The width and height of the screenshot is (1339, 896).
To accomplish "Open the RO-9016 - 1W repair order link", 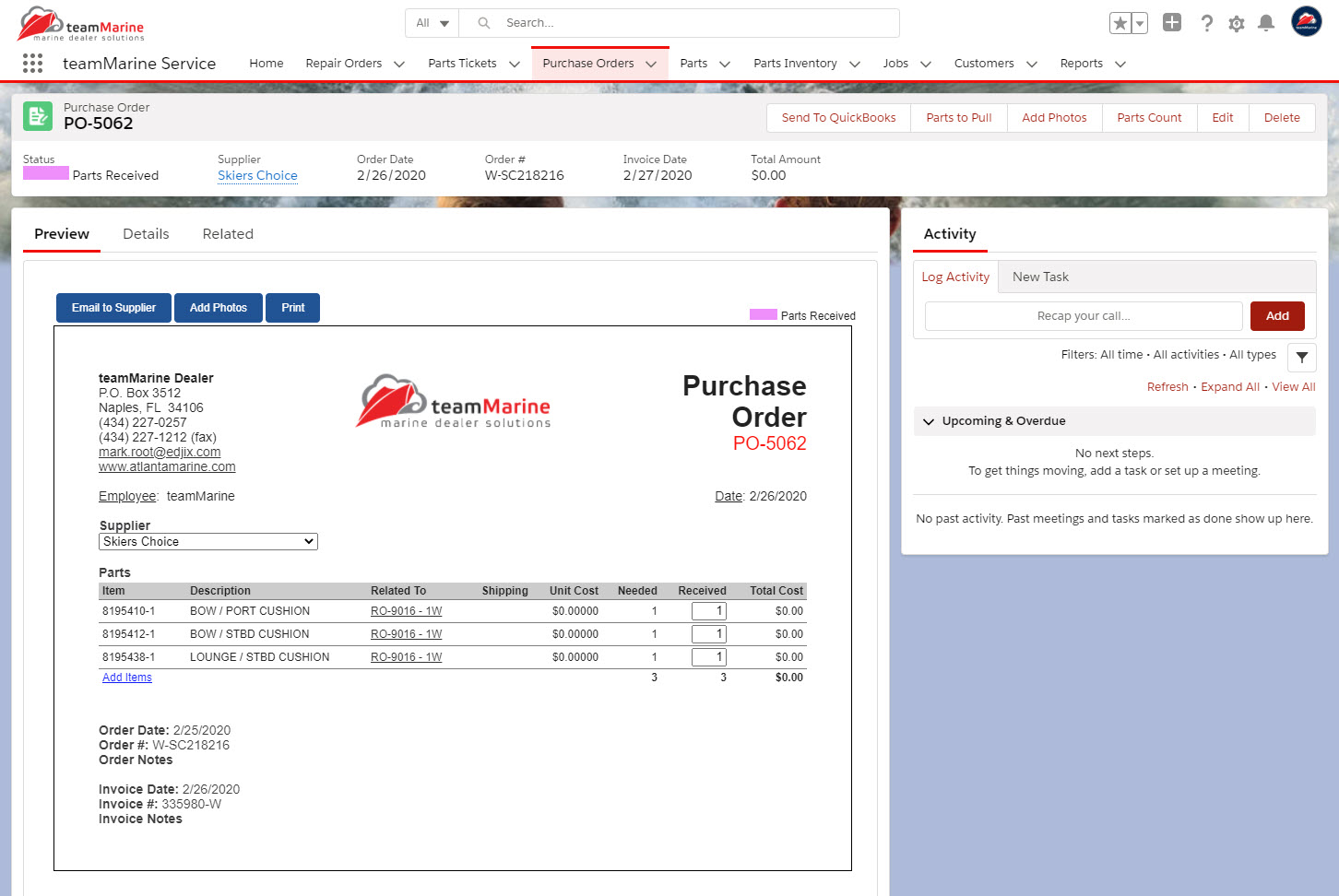I will 406,610.
